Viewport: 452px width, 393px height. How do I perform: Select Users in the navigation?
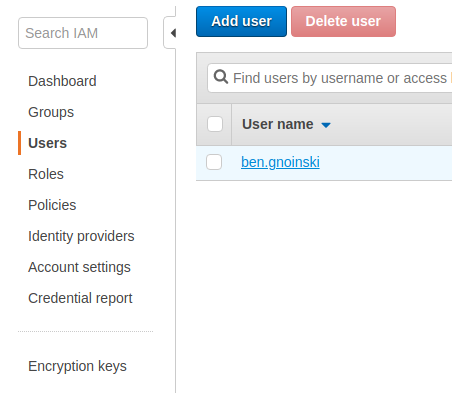48,143
